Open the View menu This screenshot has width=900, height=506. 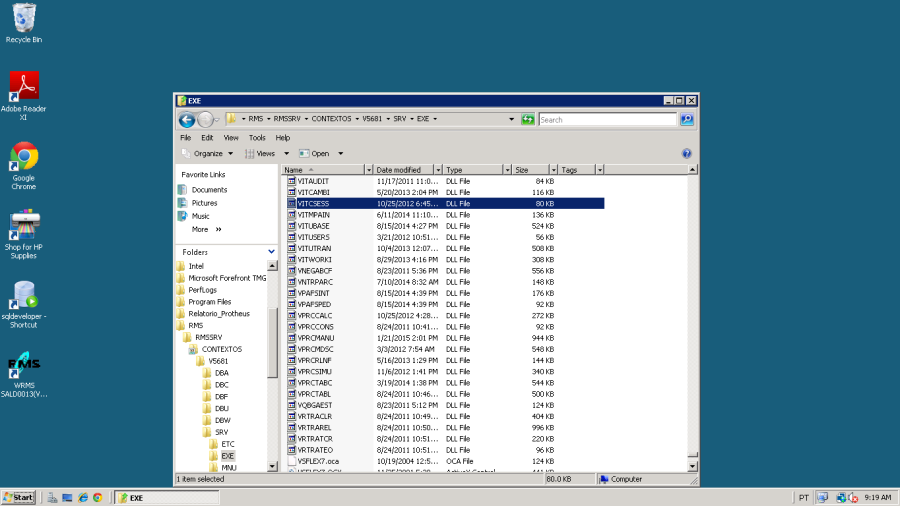pyautogui.click(x=231, y=138)
